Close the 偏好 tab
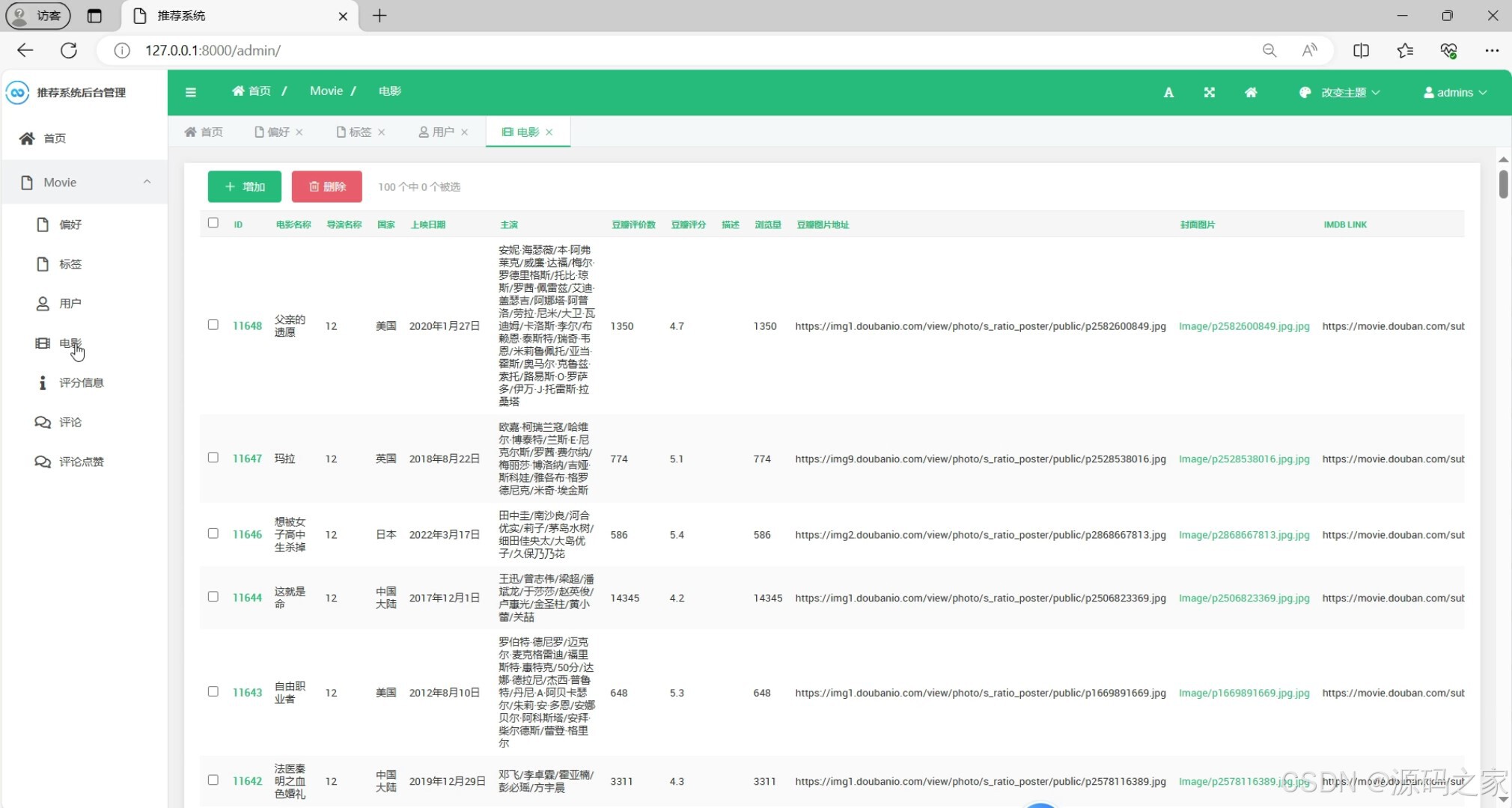 coord(299,132)
